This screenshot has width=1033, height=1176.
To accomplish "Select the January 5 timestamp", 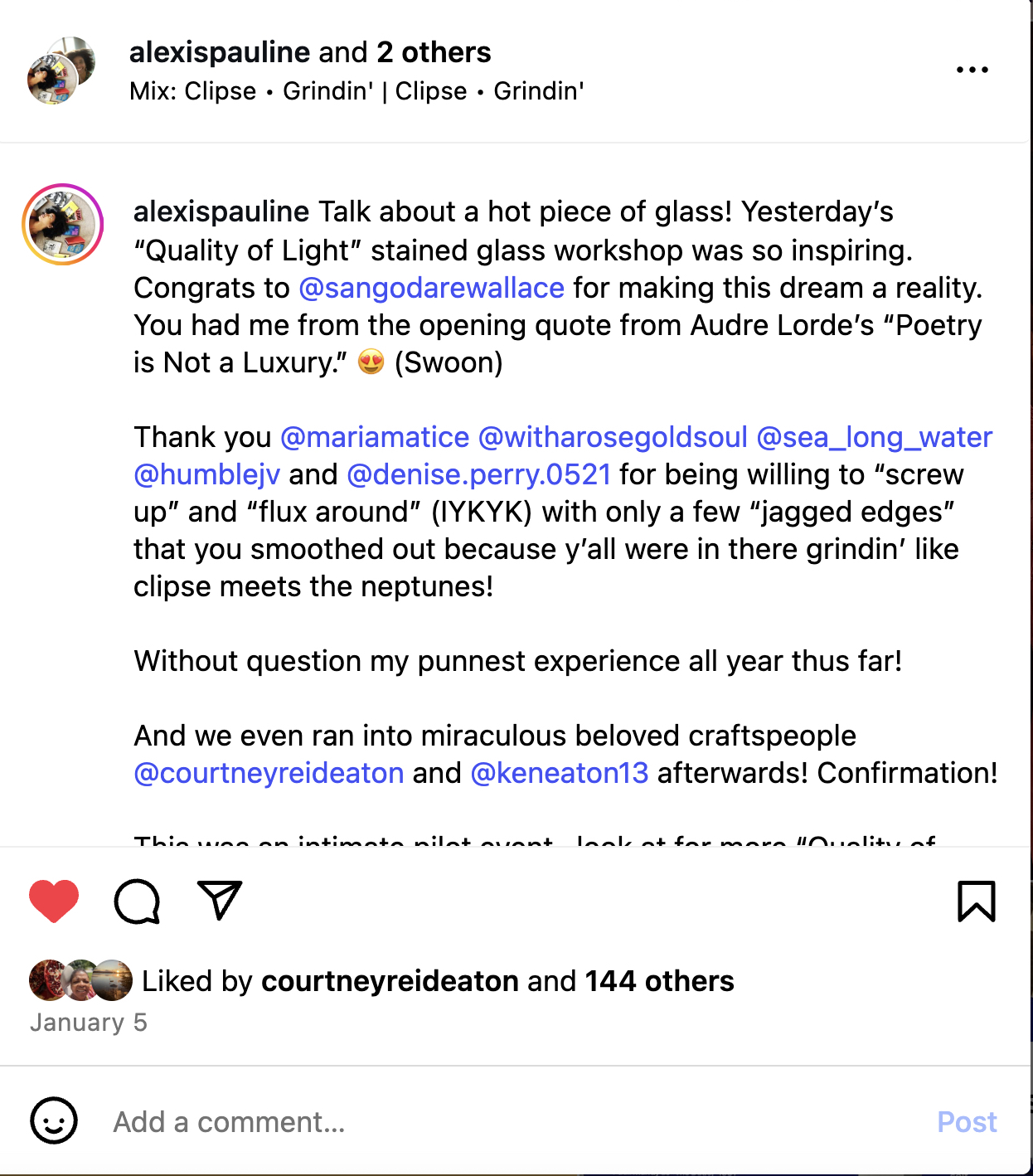I will [88, 1023].
